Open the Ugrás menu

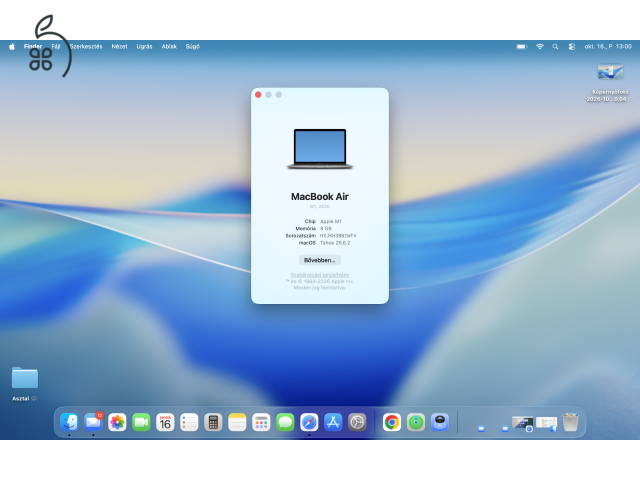144,47
